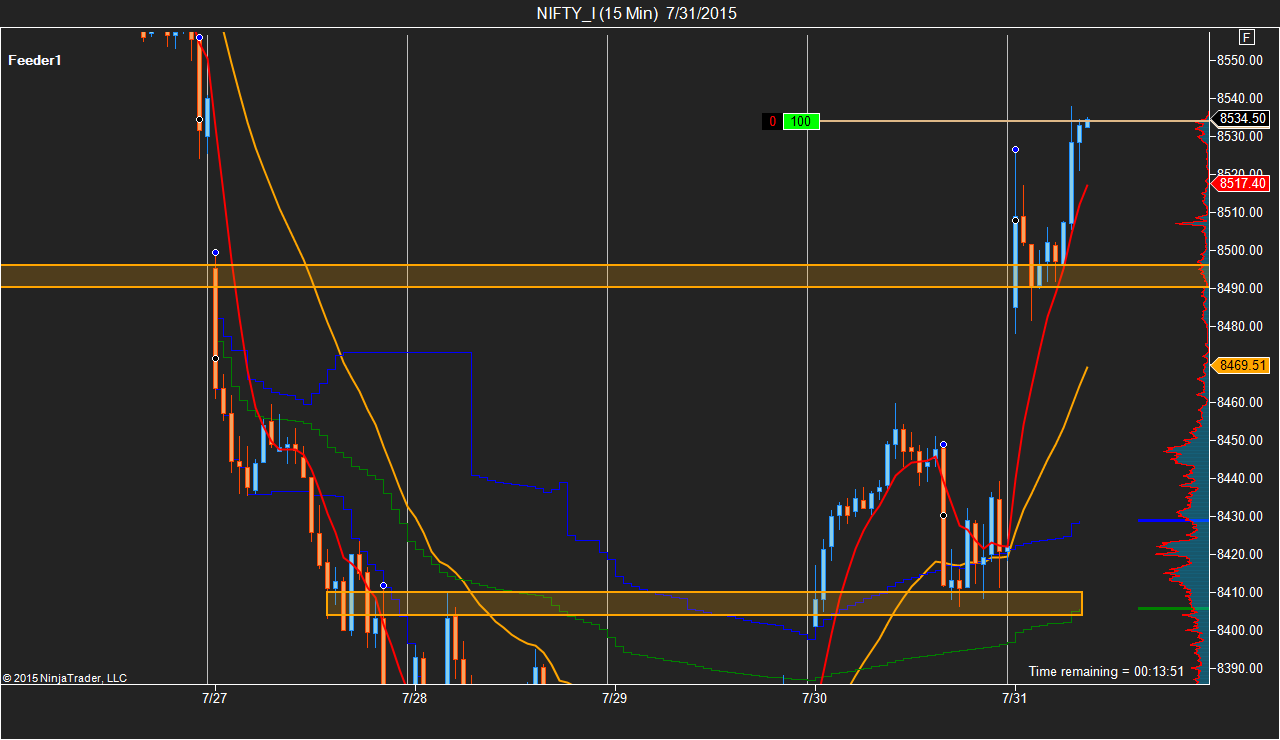
Task: Click the black 0 position tag
Action: (x=772, y=122)
